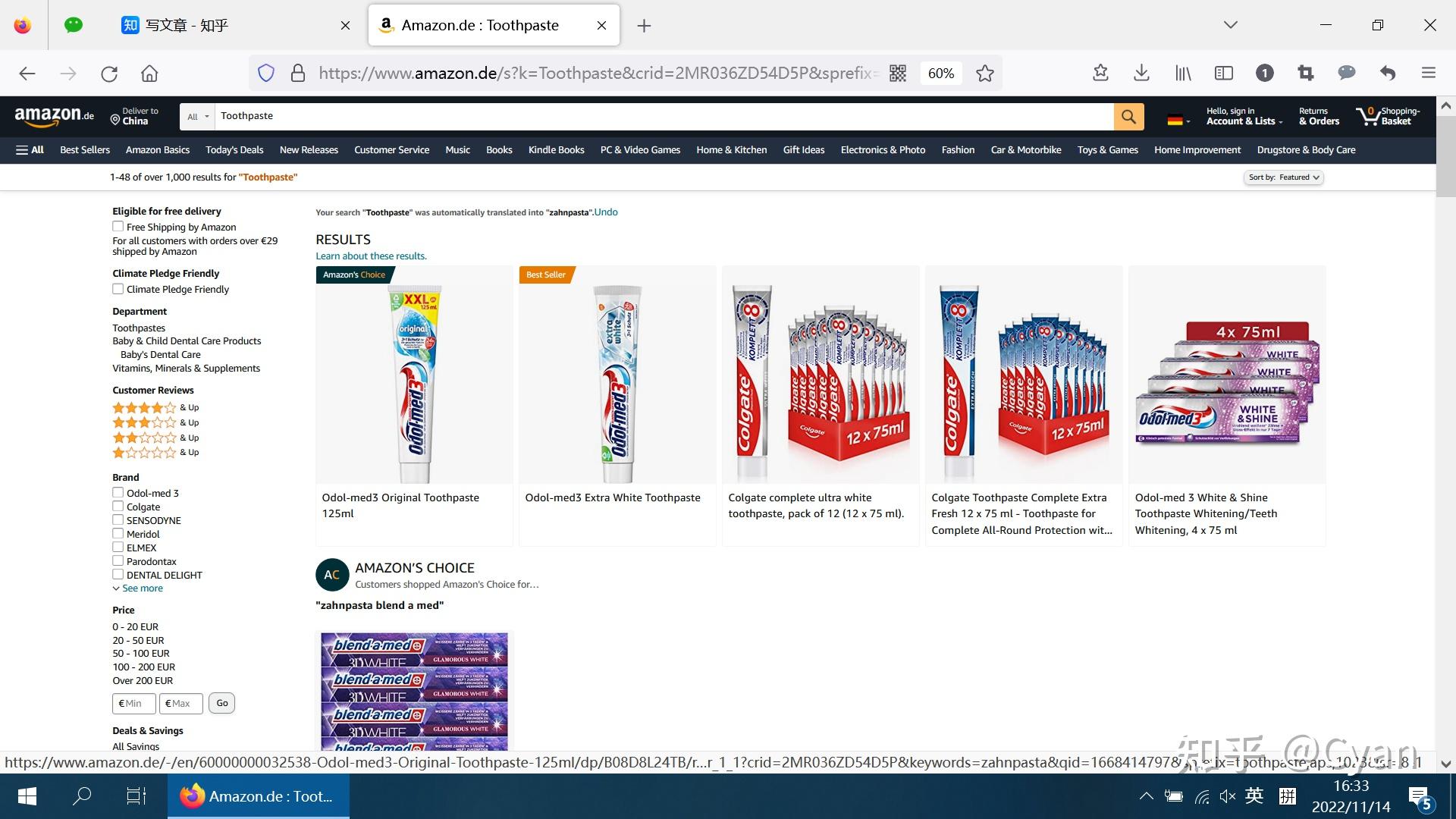1456x819 pixels.
Task: Click the Undo translation link
Action: pyautogui.click(x=606, y=212)
